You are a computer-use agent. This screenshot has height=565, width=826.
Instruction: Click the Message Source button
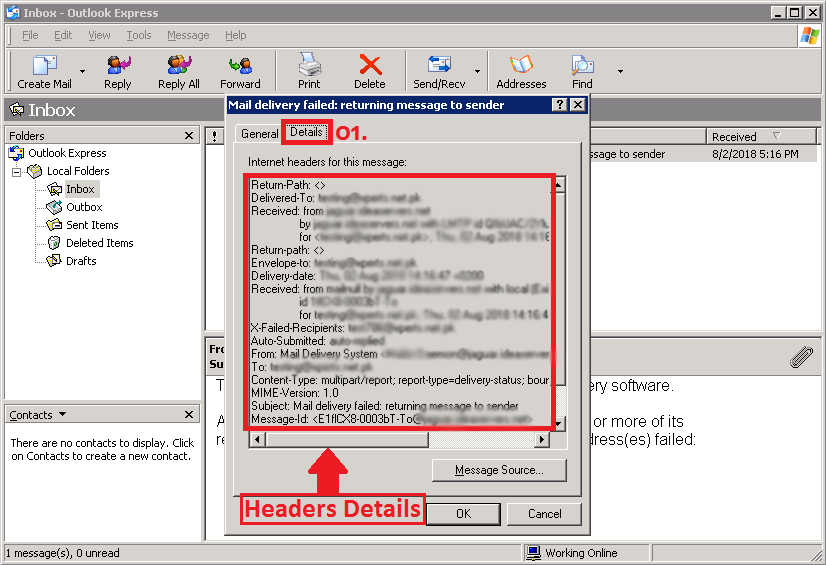pyautogui.click(x=499, y=470)
